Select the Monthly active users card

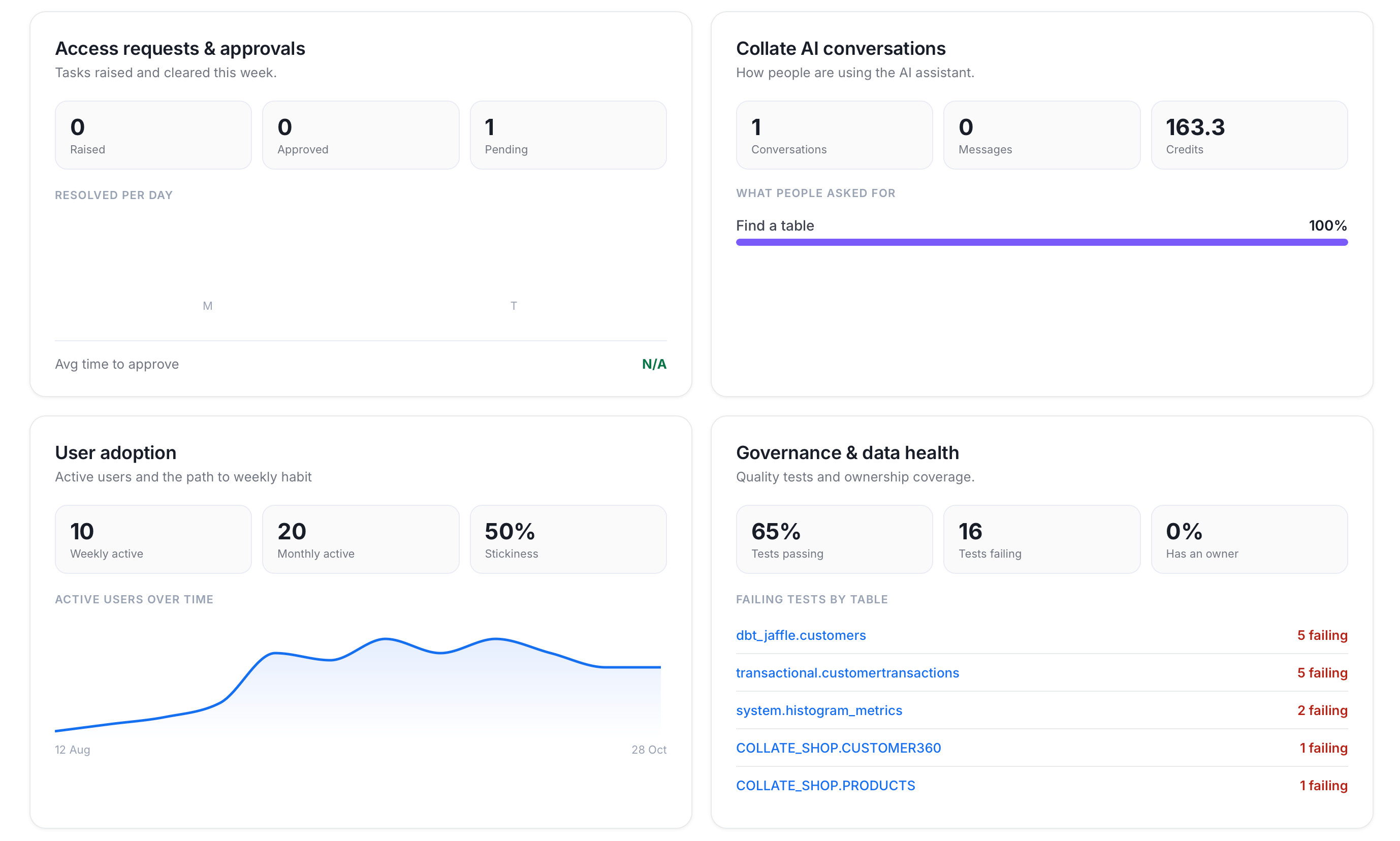(x=361, y=539)
